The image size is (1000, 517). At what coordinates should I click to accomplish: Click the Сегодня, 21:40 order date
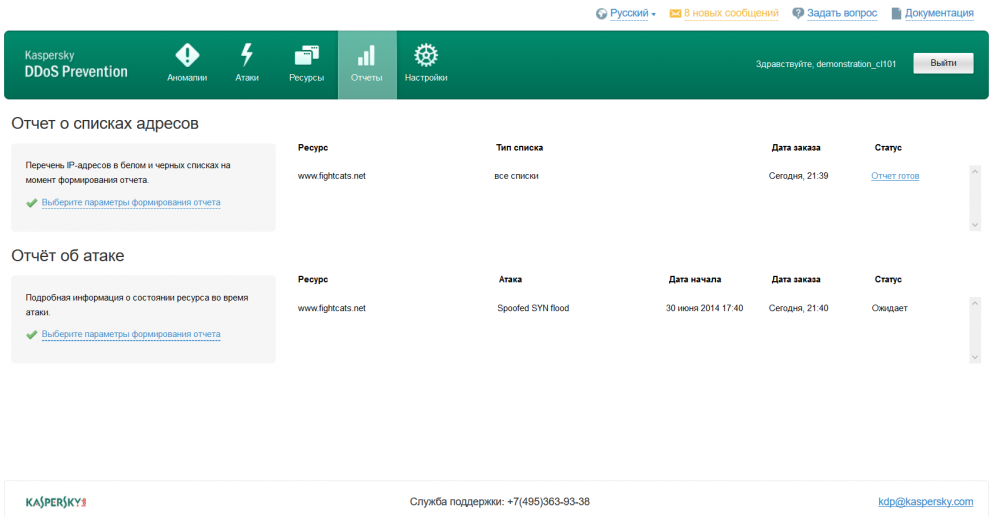click(798, 308)
